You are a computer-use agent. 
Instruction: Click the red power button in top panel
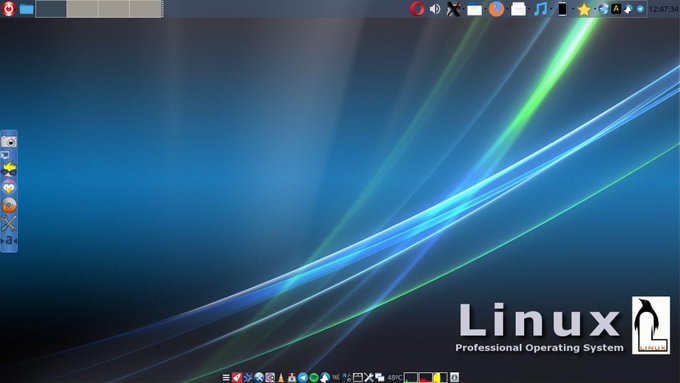pyautogui.click(x=9, y=9)
